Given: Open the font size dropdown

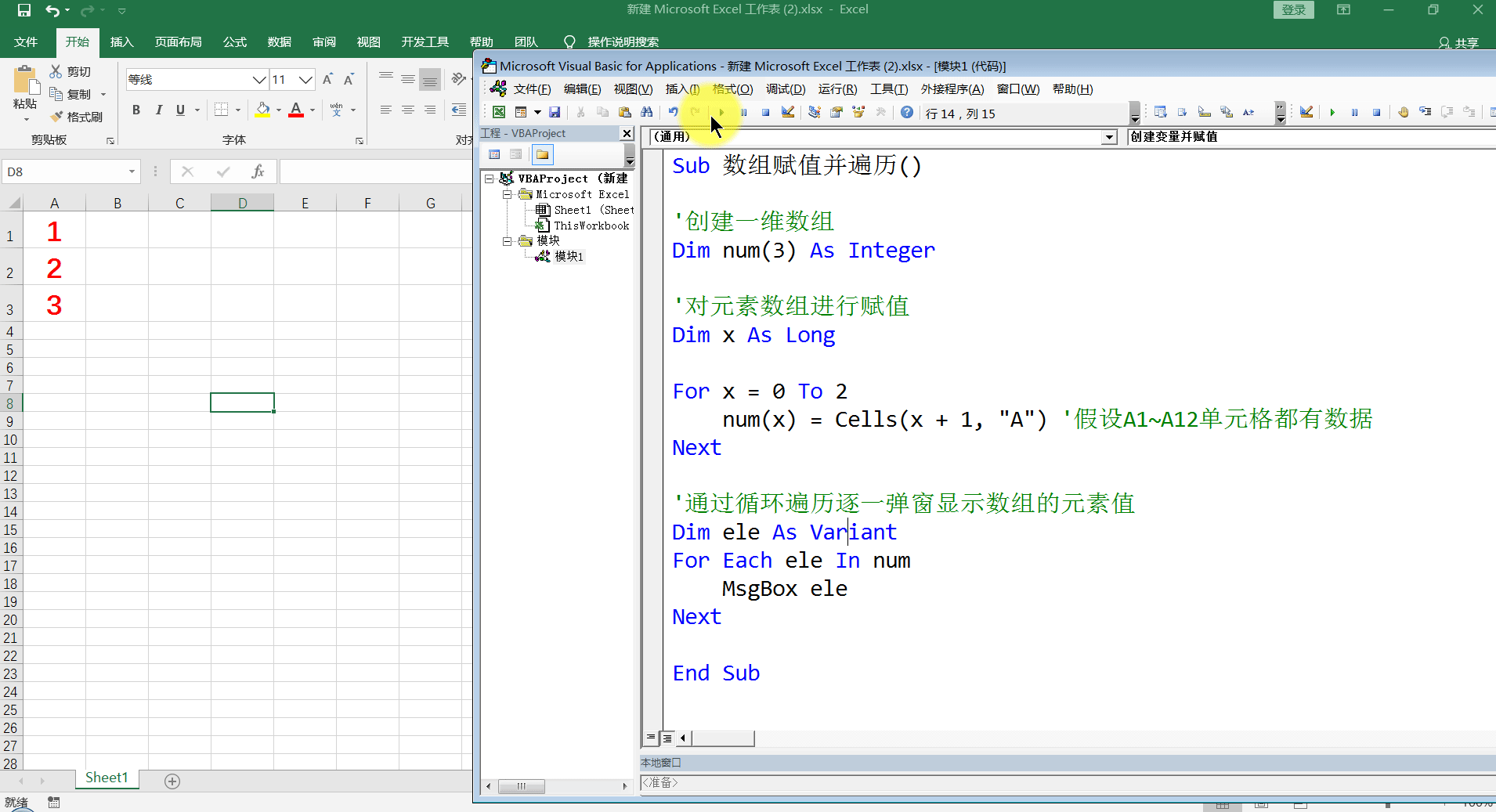Looking at the screenshot, I should (305, 79).
